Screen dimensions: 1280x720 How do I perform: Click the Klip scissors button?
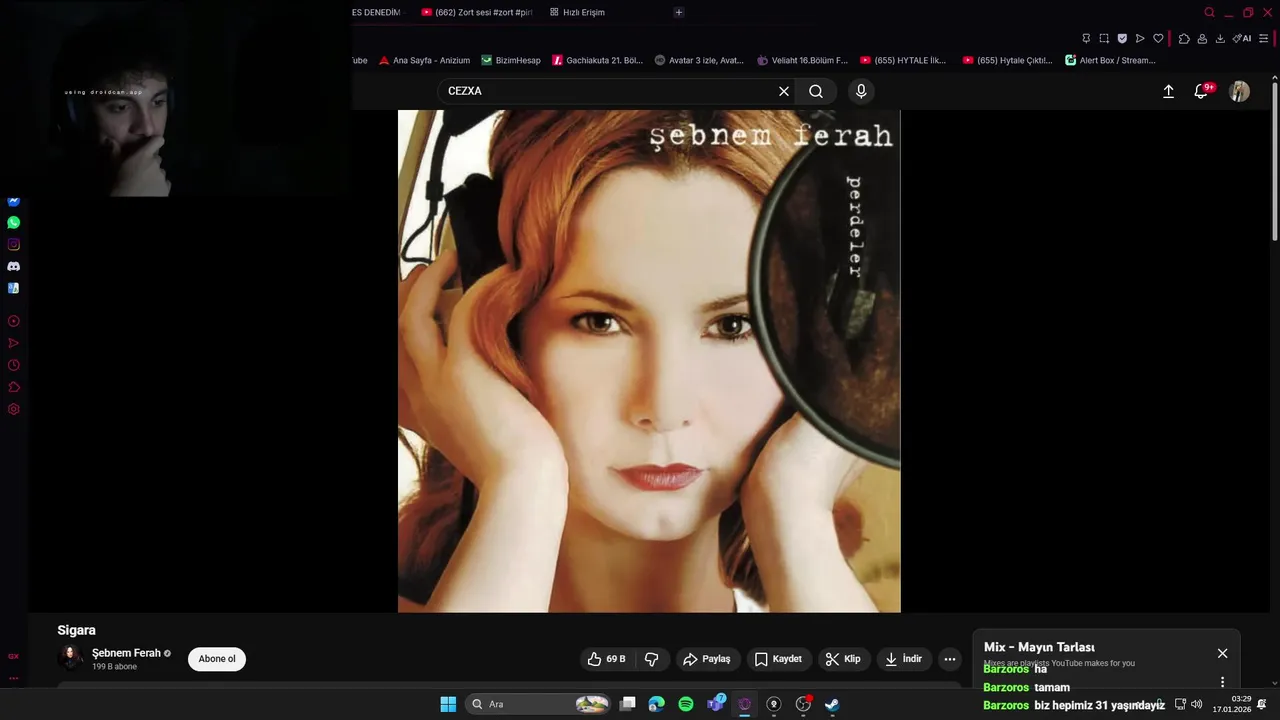click(x=843, y=659)
